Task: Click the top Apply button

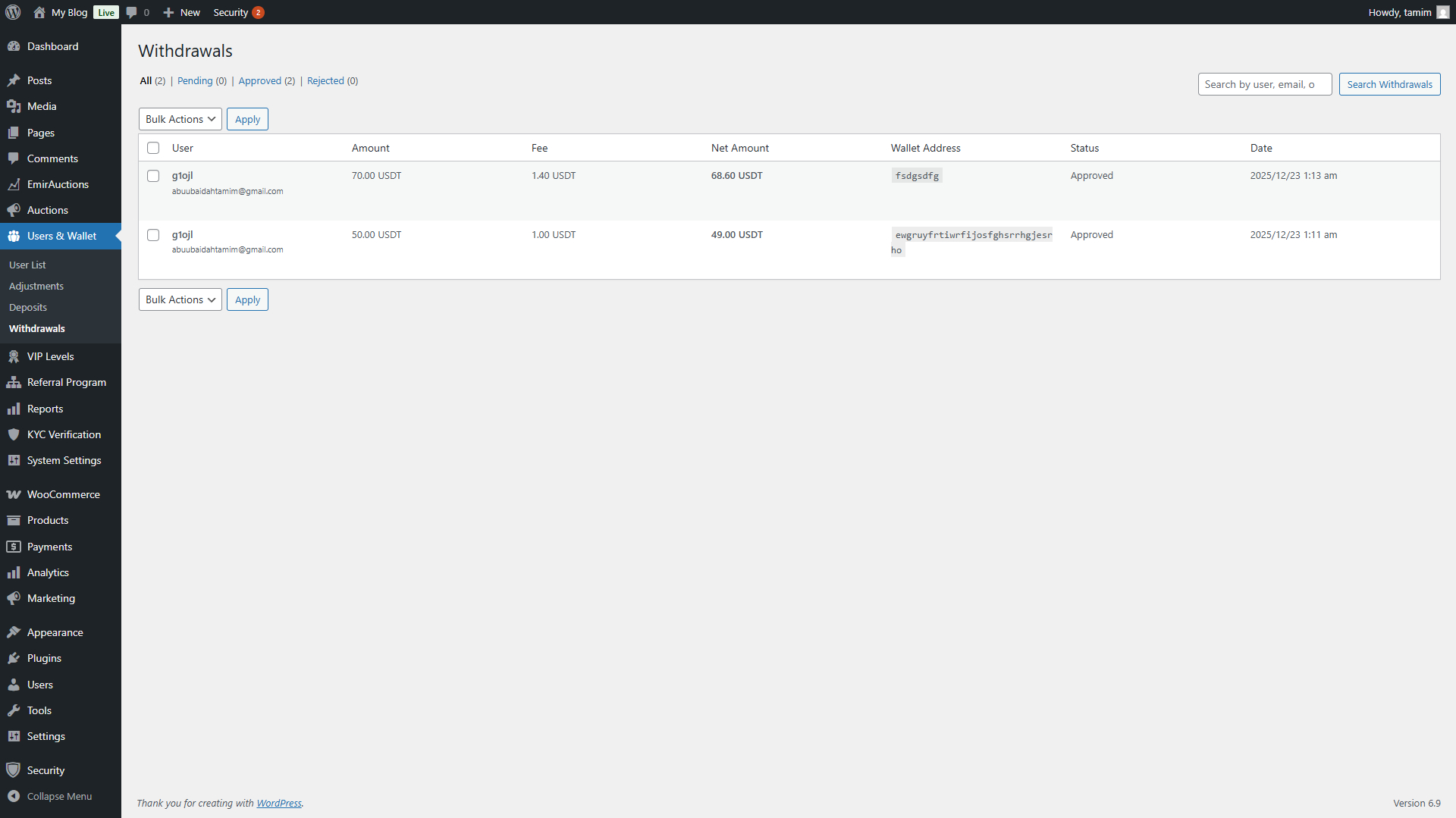Action: pyautogui.click(x=247, y=119)
